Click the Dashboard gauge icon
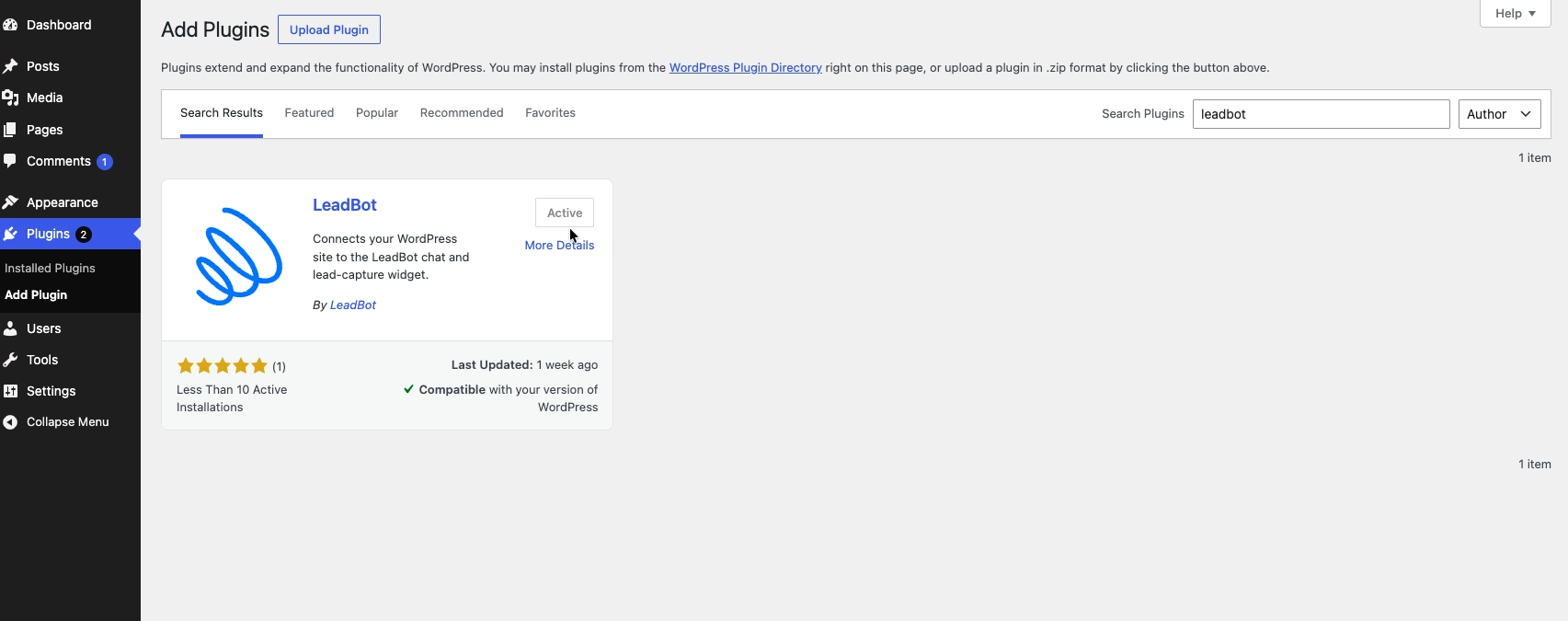The width and height of the screenshot is (1568, 621). point(10,25)
